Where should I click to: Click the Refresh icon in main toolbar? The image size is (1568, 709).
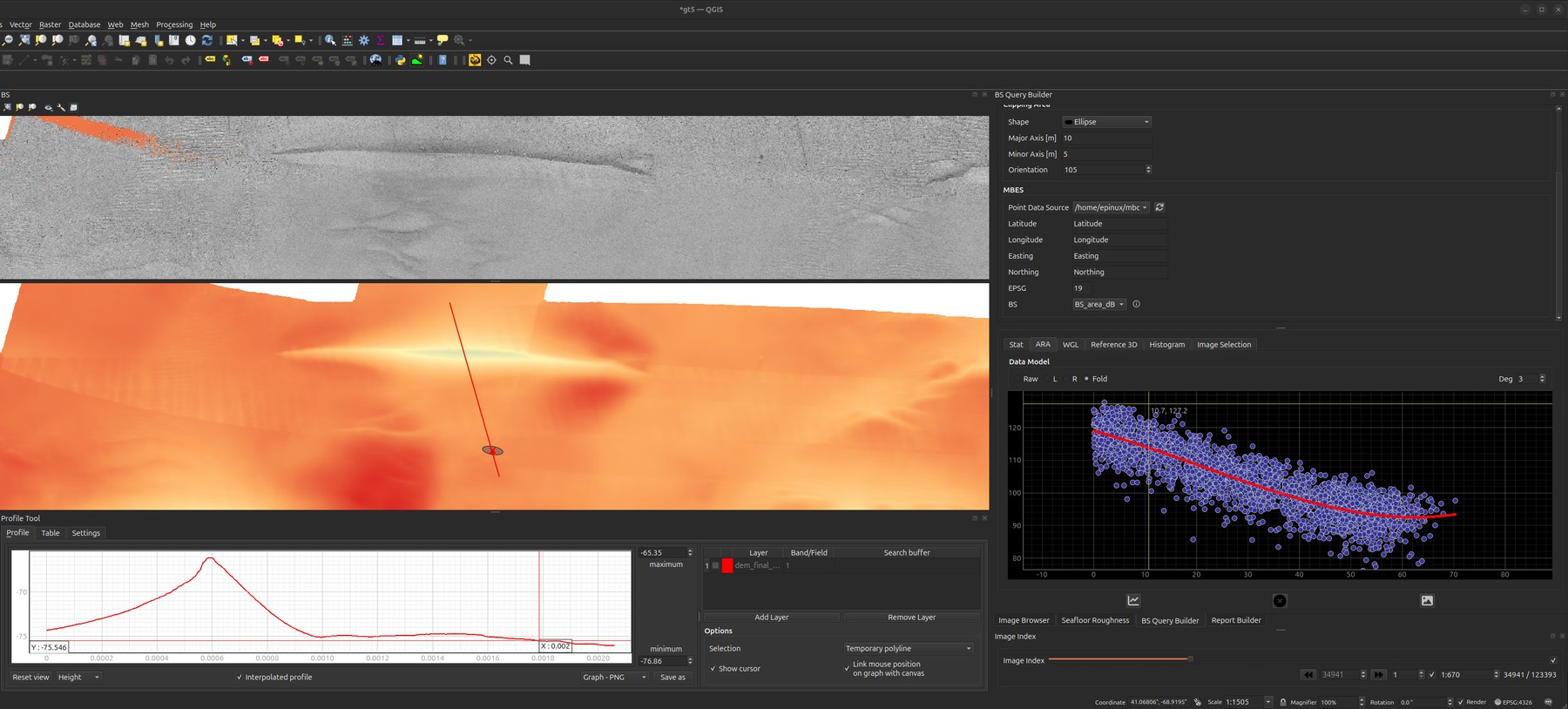tap(207, 40)
